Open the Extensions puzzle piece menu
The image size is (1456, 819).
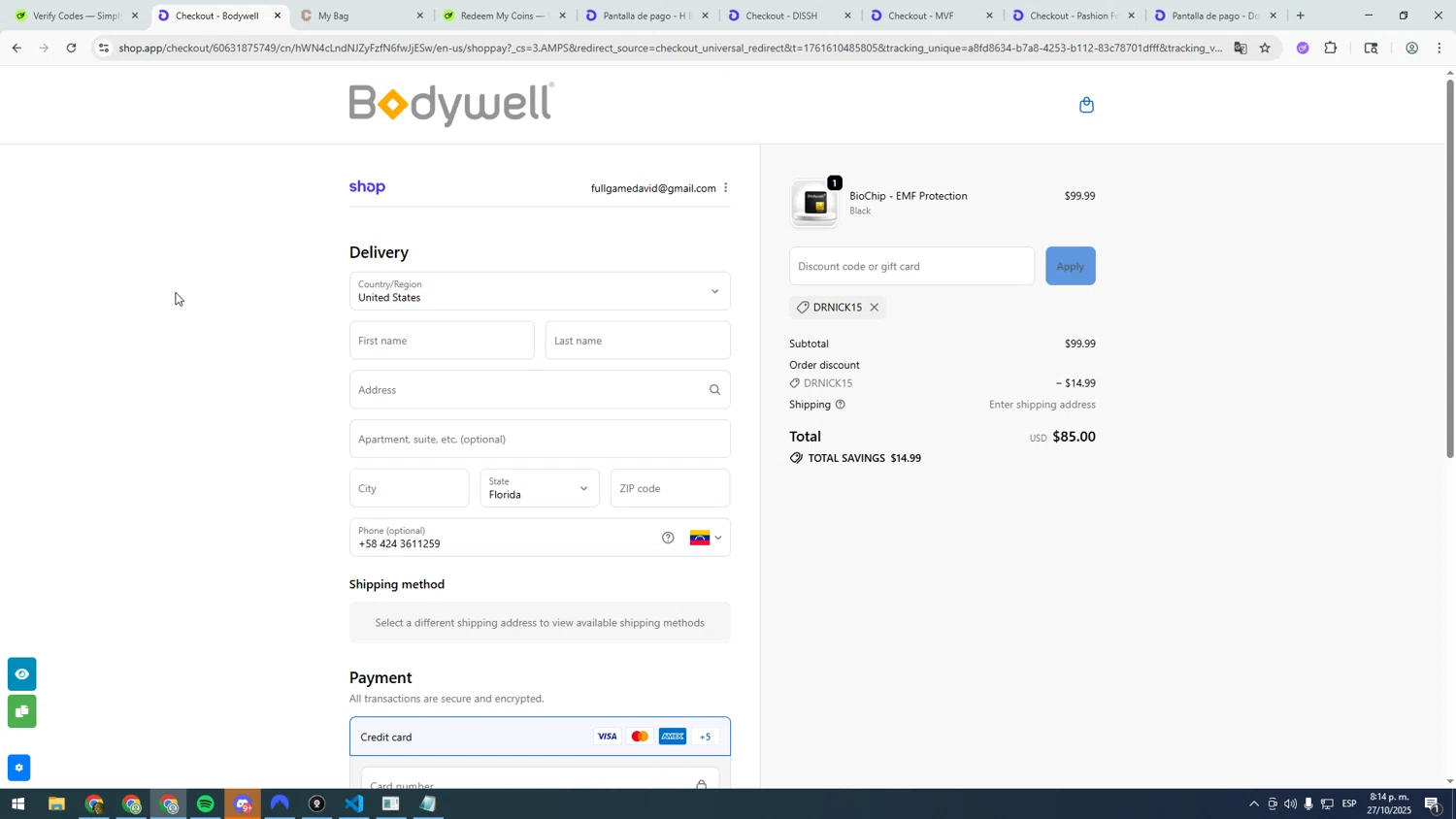point(1331,48)
